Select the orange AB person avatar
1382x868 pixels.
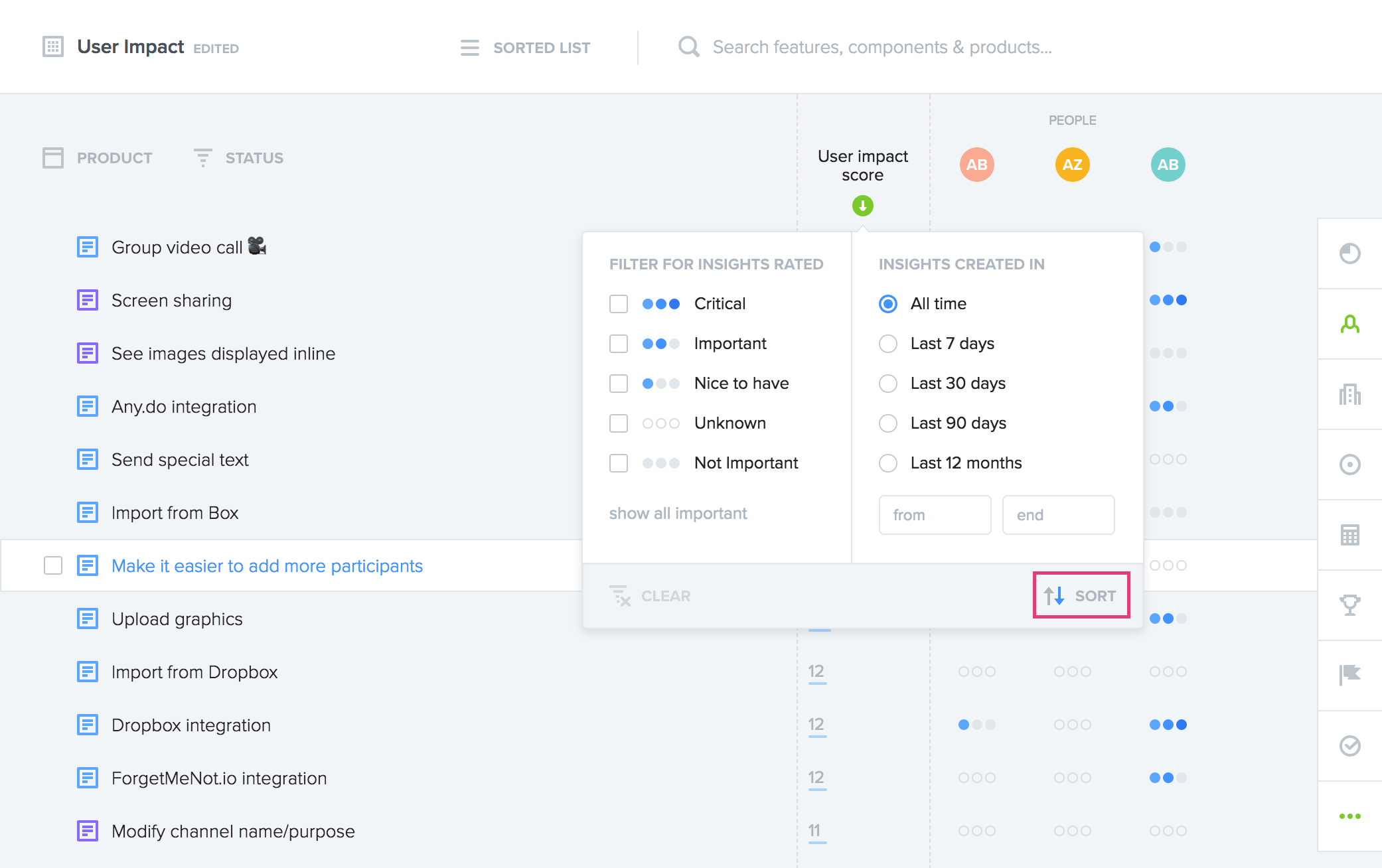coord(976,165)
